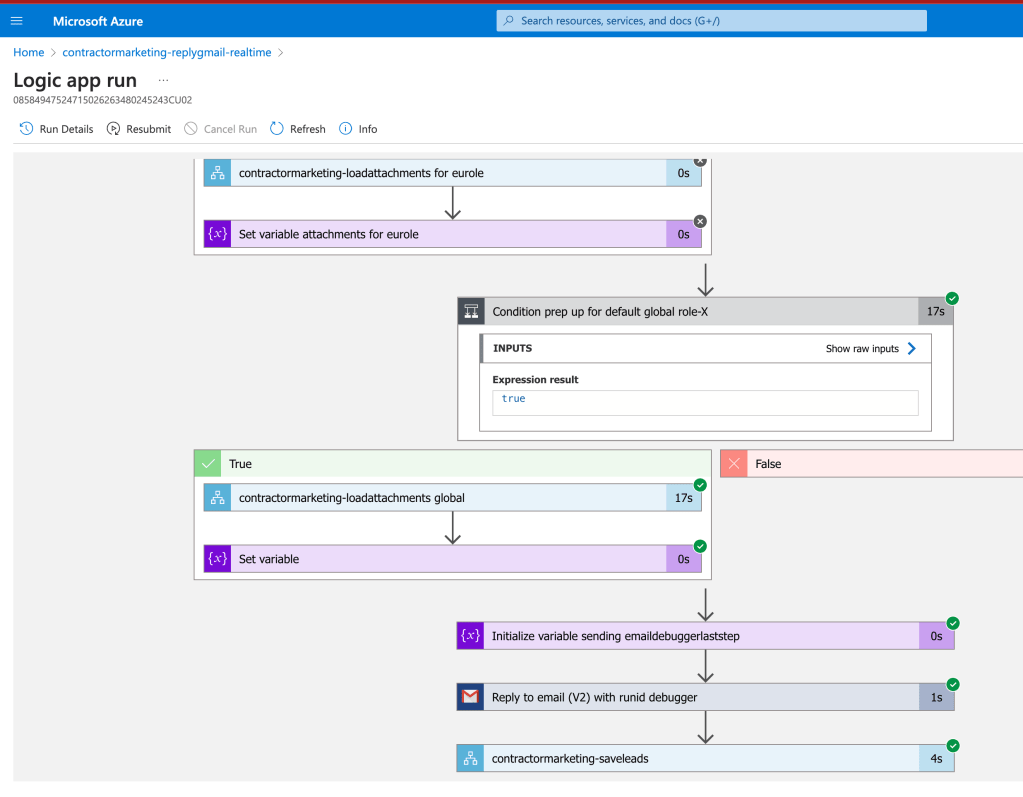Resubmit the logic app run
Image resolution: width=1023 pixels, height=797 pixels.
coord(139,128)
